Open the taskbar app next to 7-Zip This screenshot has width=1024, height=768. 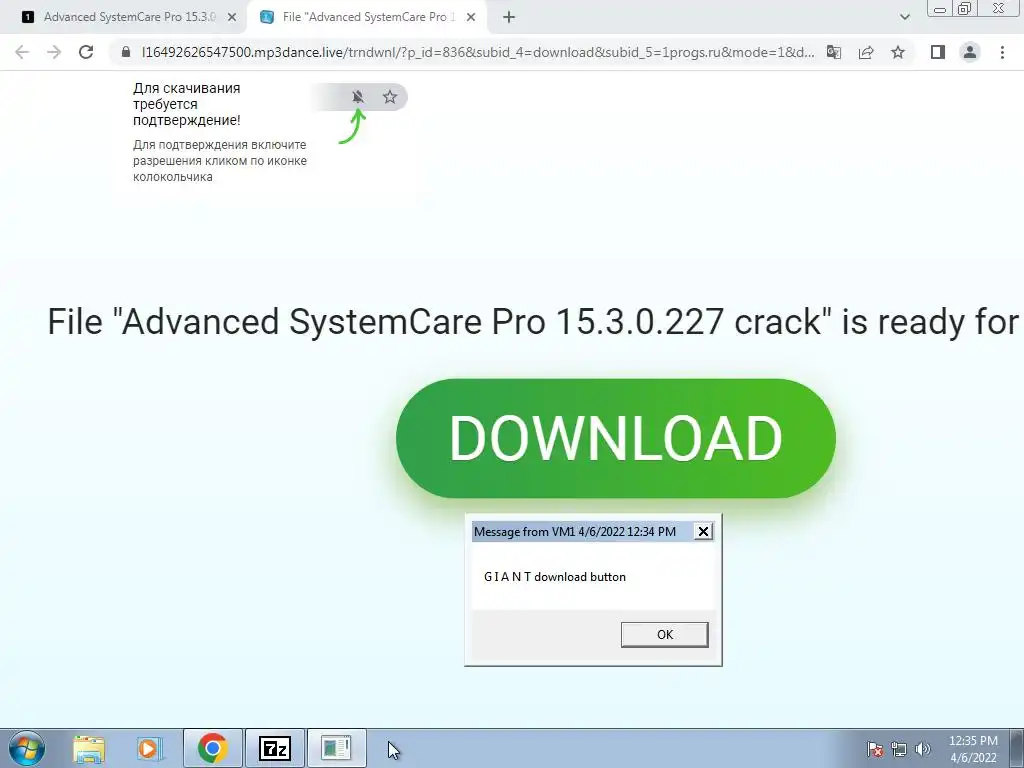coord(336,748)
